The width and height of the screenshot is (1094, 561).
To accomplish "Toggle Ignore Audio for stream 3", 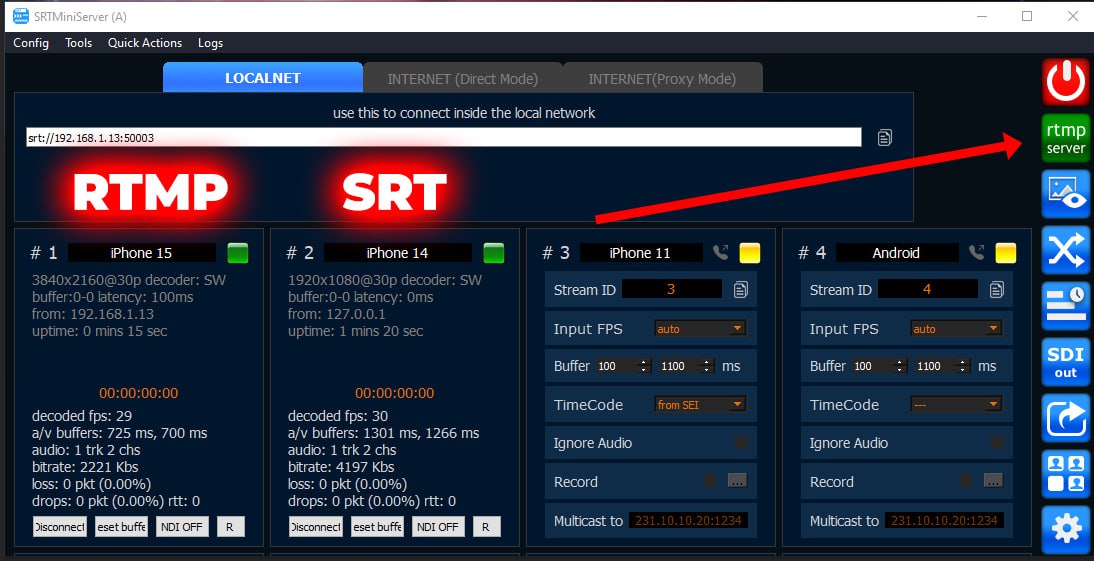I will (741, 442).
